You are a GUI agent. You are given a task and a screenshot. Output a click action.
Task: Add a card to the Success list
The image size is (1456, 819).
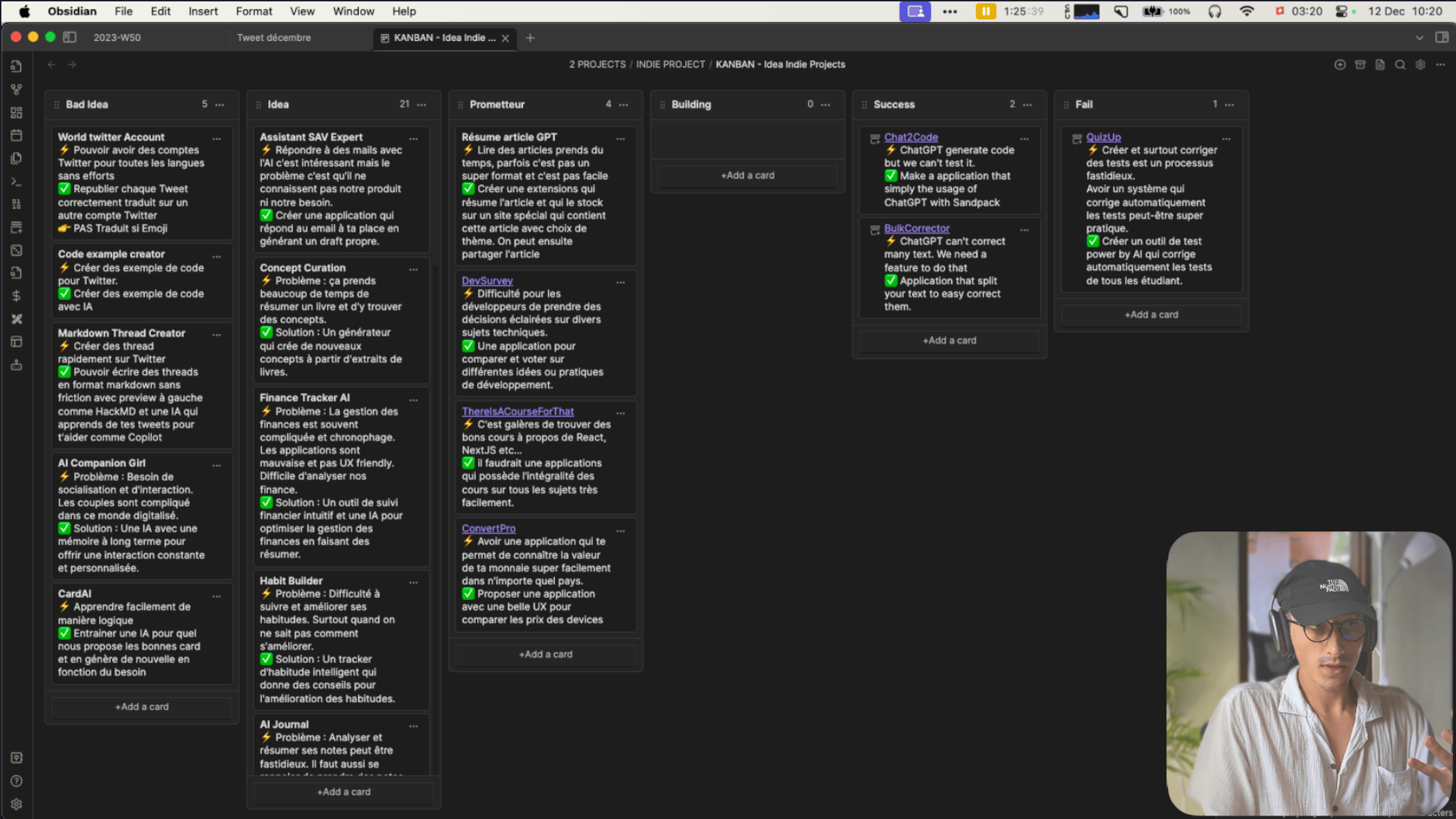(x=949, y=340)
